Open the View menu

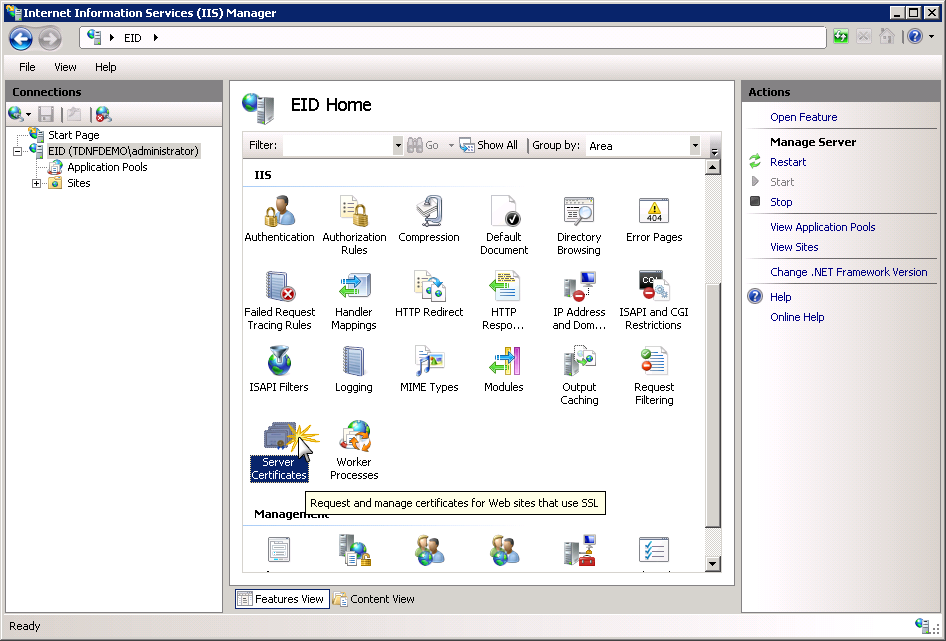(65, 67)
